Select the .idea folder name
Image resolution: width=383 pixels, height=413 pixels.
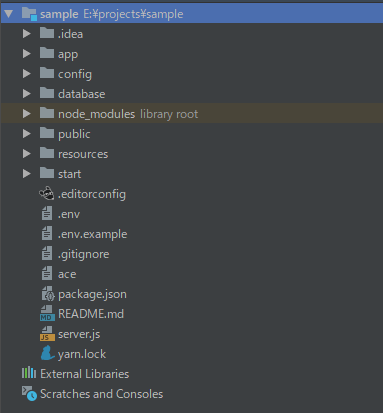(70, 34)
